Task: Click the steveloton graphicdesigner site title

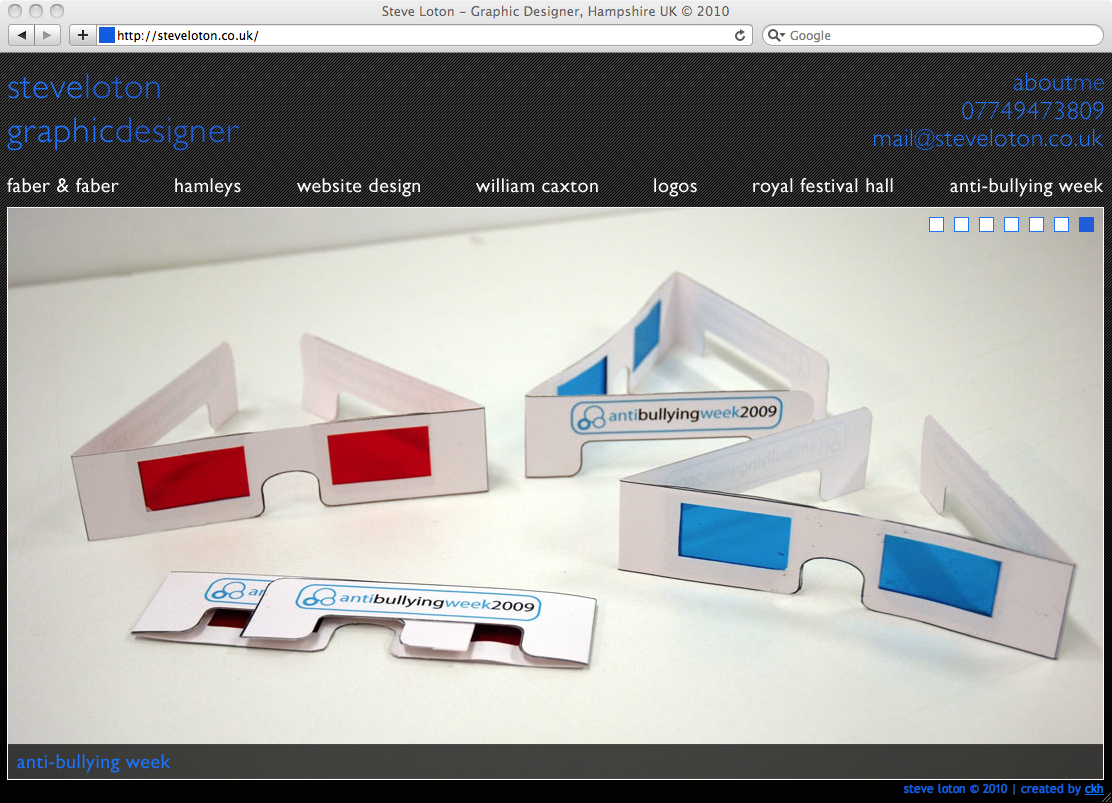Action: pos(123,109)
